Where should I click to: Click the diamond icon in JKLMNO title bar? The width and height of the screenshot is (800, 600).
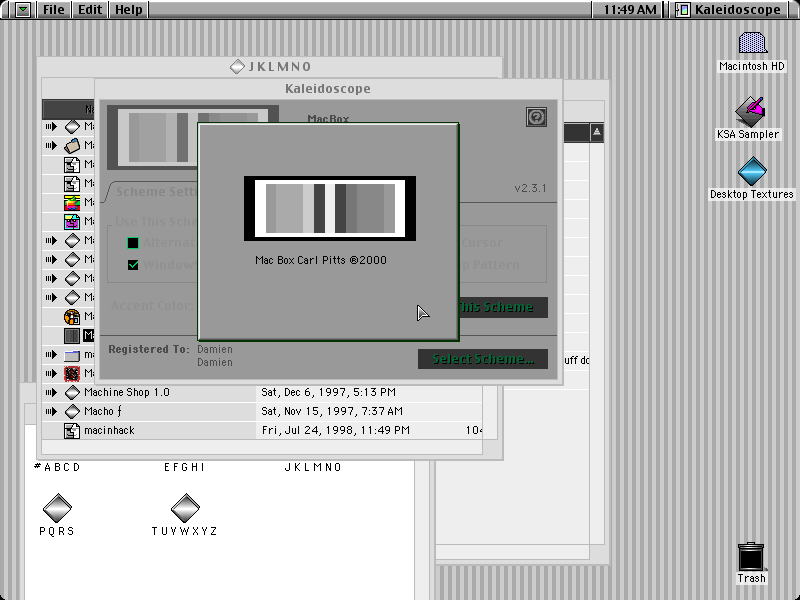point(237,66)
